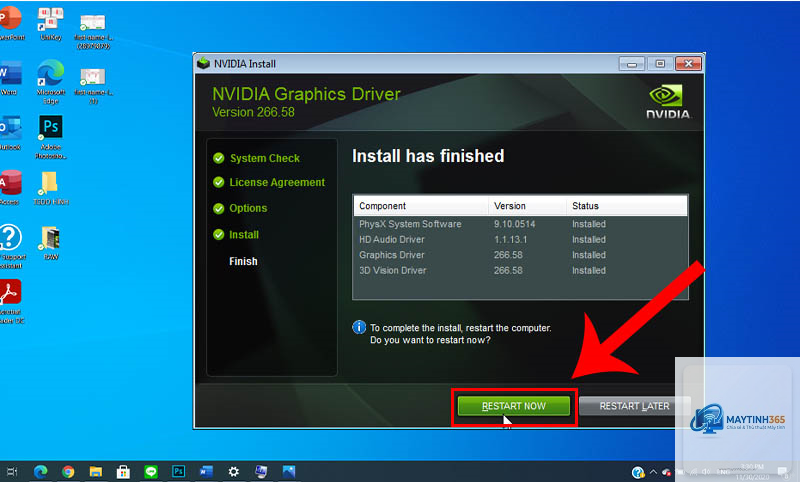Click the Status column header
Viewport: 800px width, 482px height.
pos(627,206)
